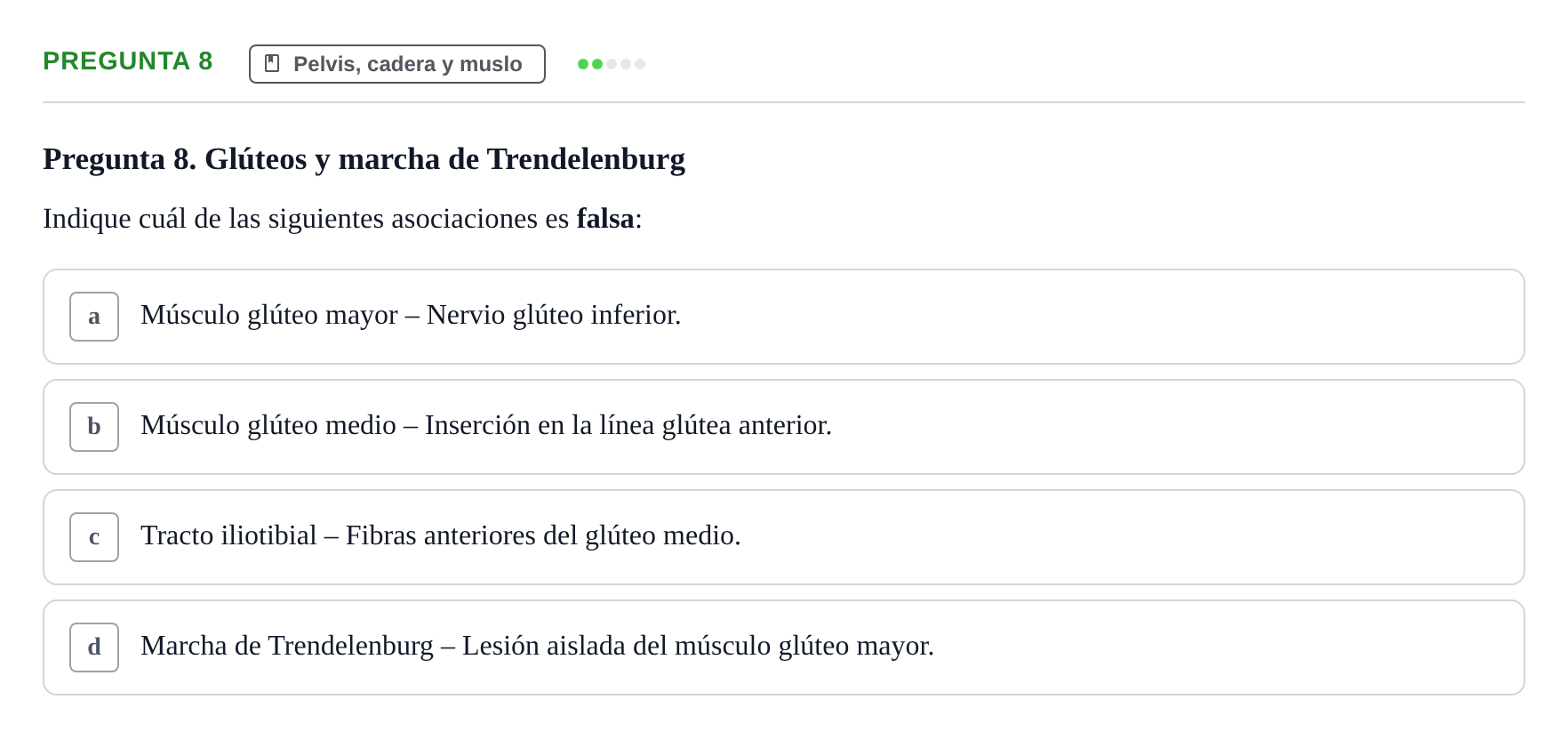Choose answer Músculo glúteo mayor – Nervio glúteo inferior

pyautogui.click(x=784, y=317)
